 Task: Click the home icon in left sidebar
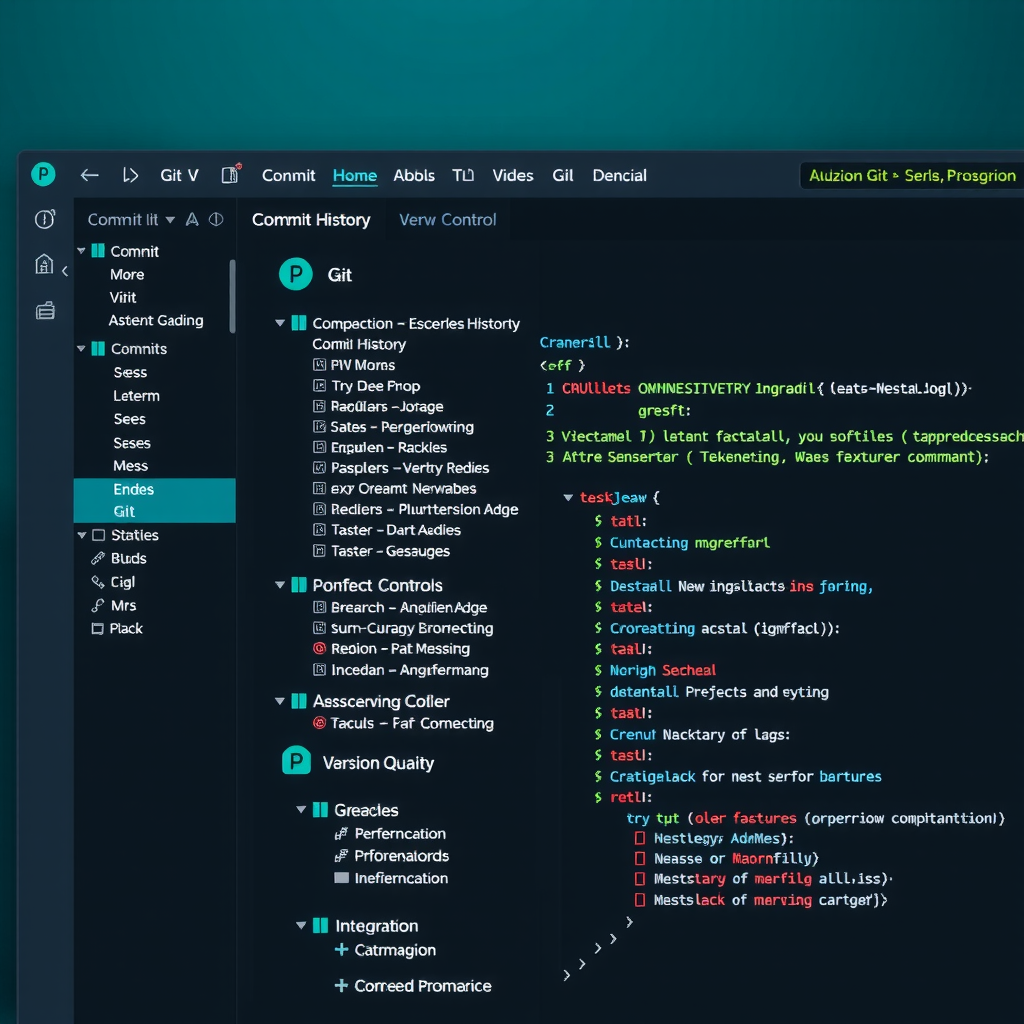pos(45,264)
